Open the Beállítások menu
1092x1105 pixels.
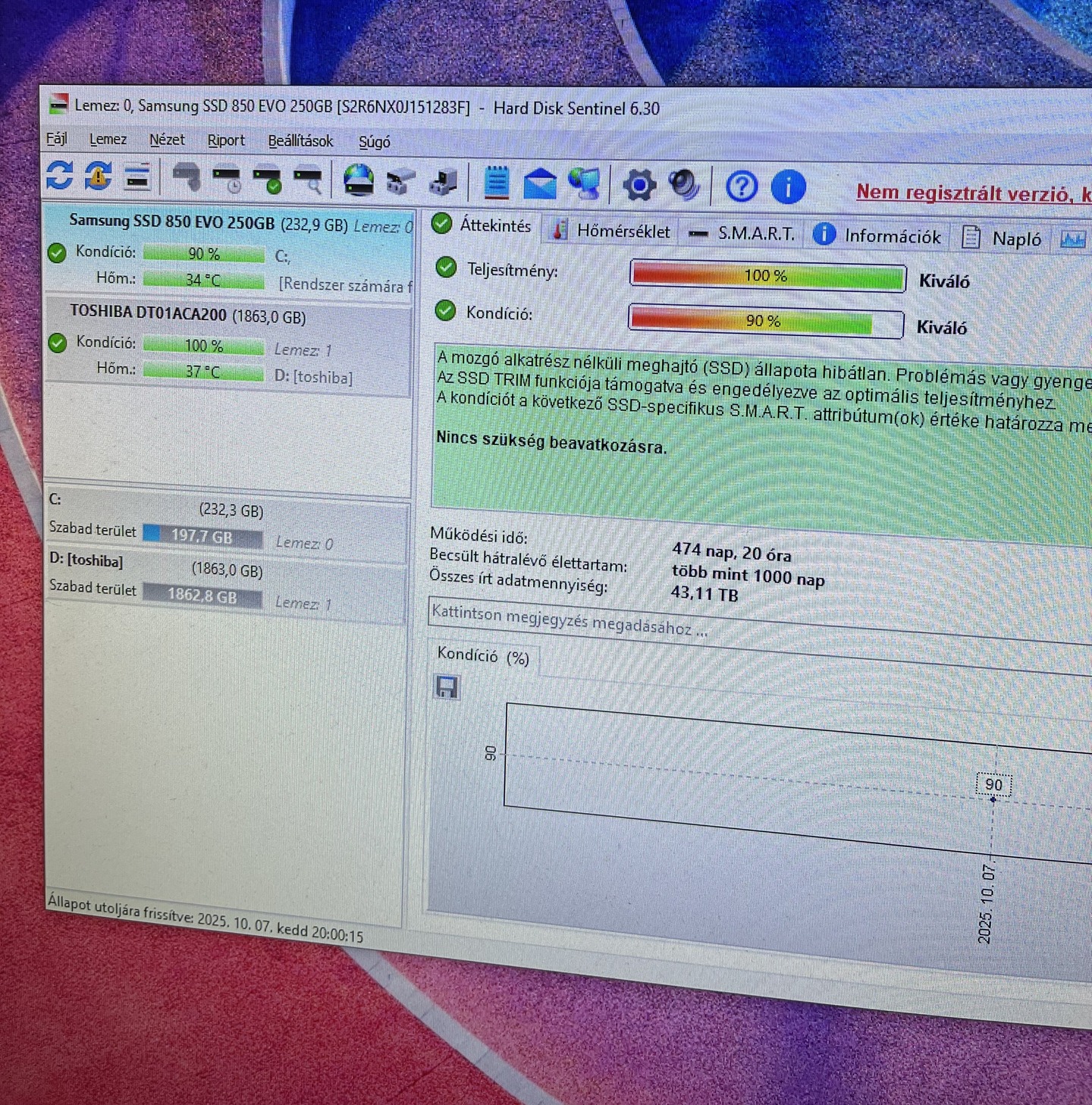(300, 142)
